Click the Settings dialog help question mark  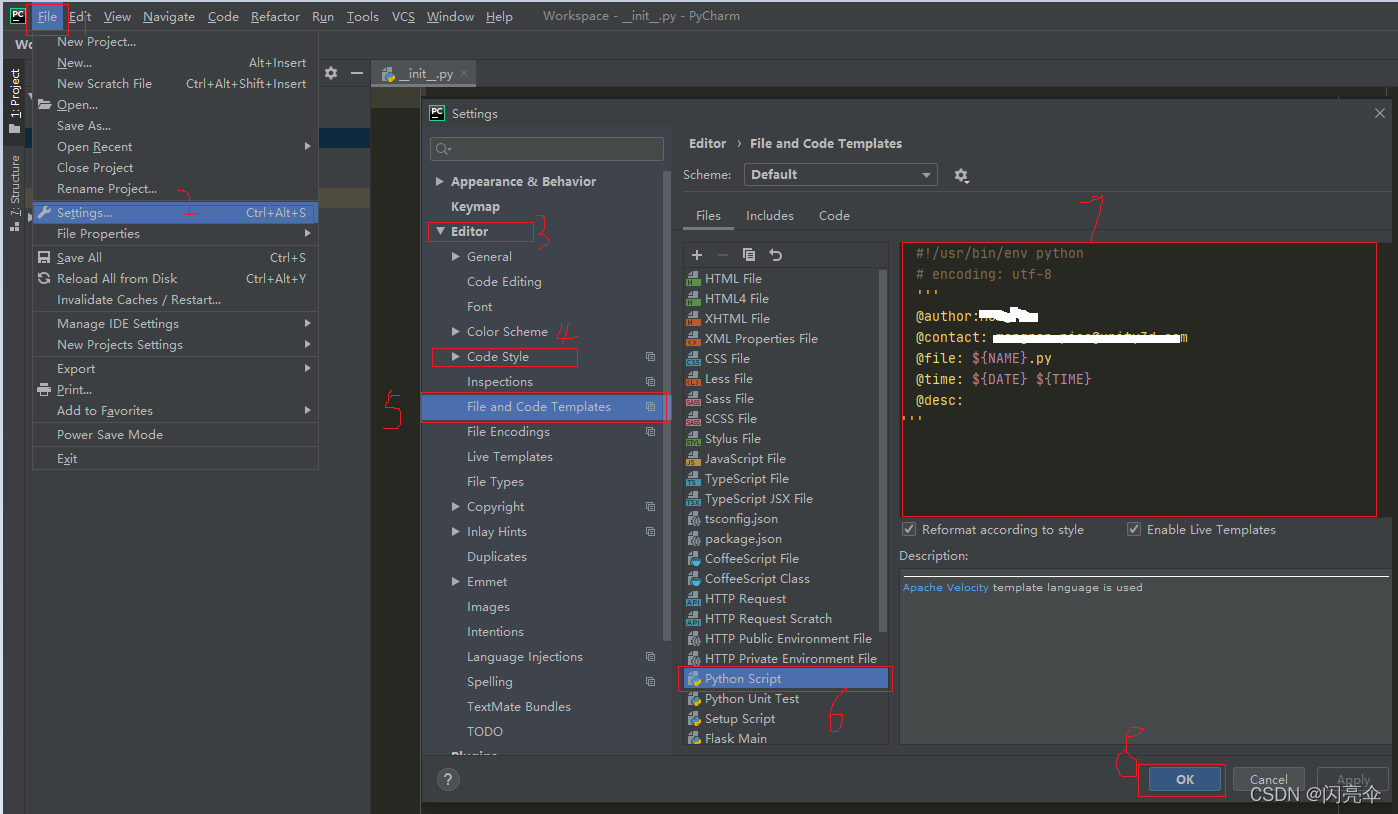449,779
